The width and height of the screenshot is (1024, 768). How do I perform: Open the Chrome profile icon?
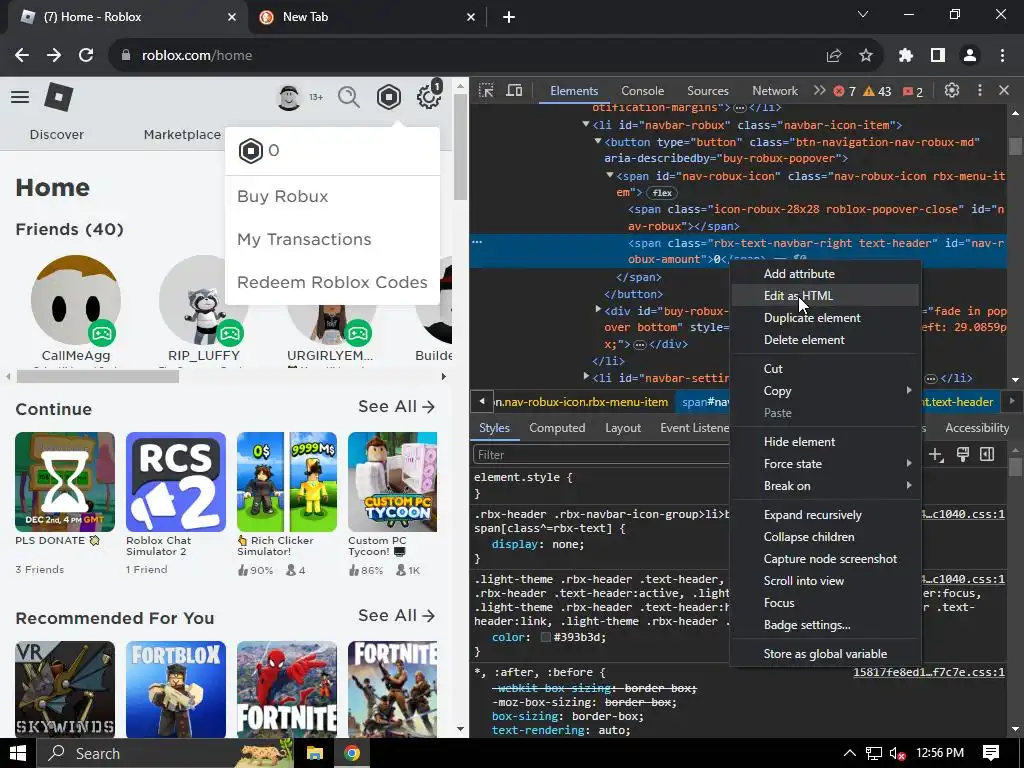[x=970, y=56]
